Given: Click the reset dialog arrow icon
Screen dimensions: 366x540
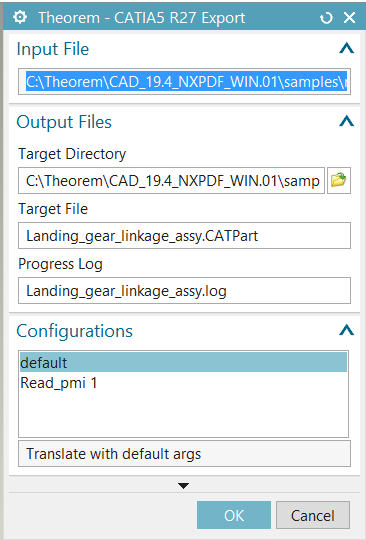Looking at the screenshot, I should tap(326, 18).
